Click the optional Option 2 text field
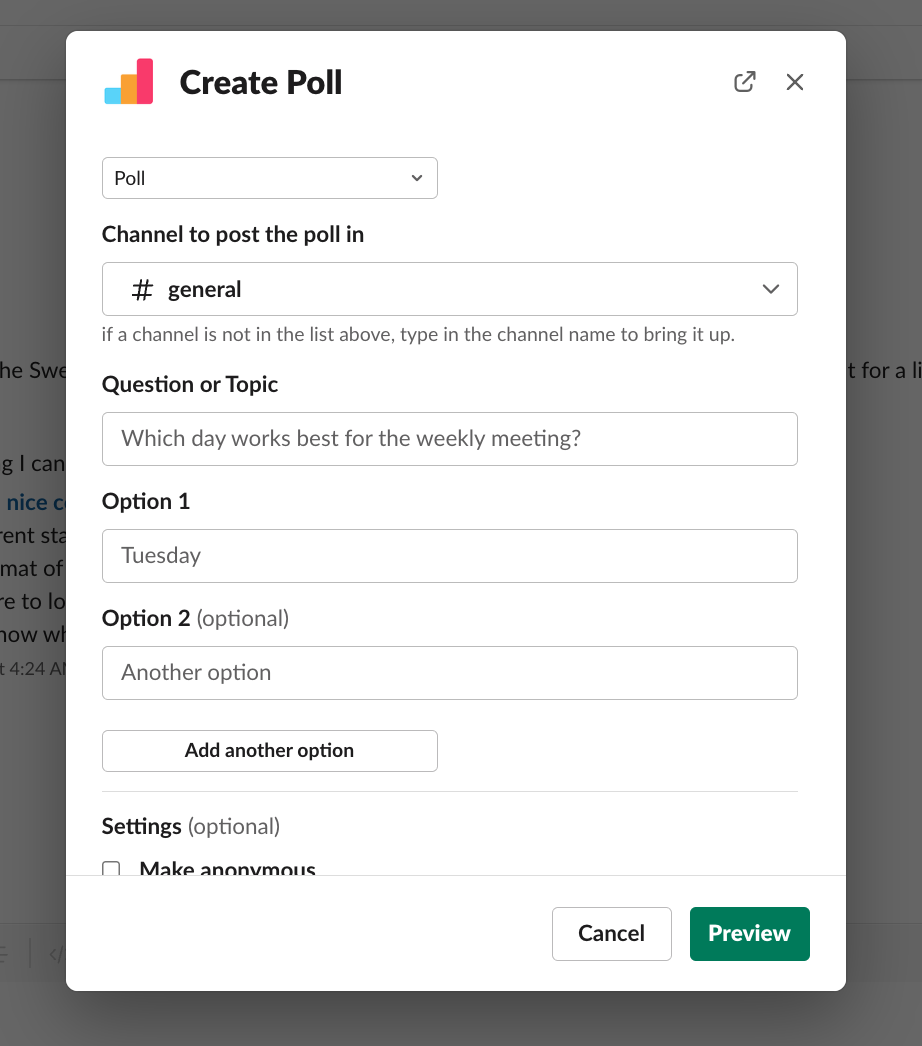 pos(449,672)
